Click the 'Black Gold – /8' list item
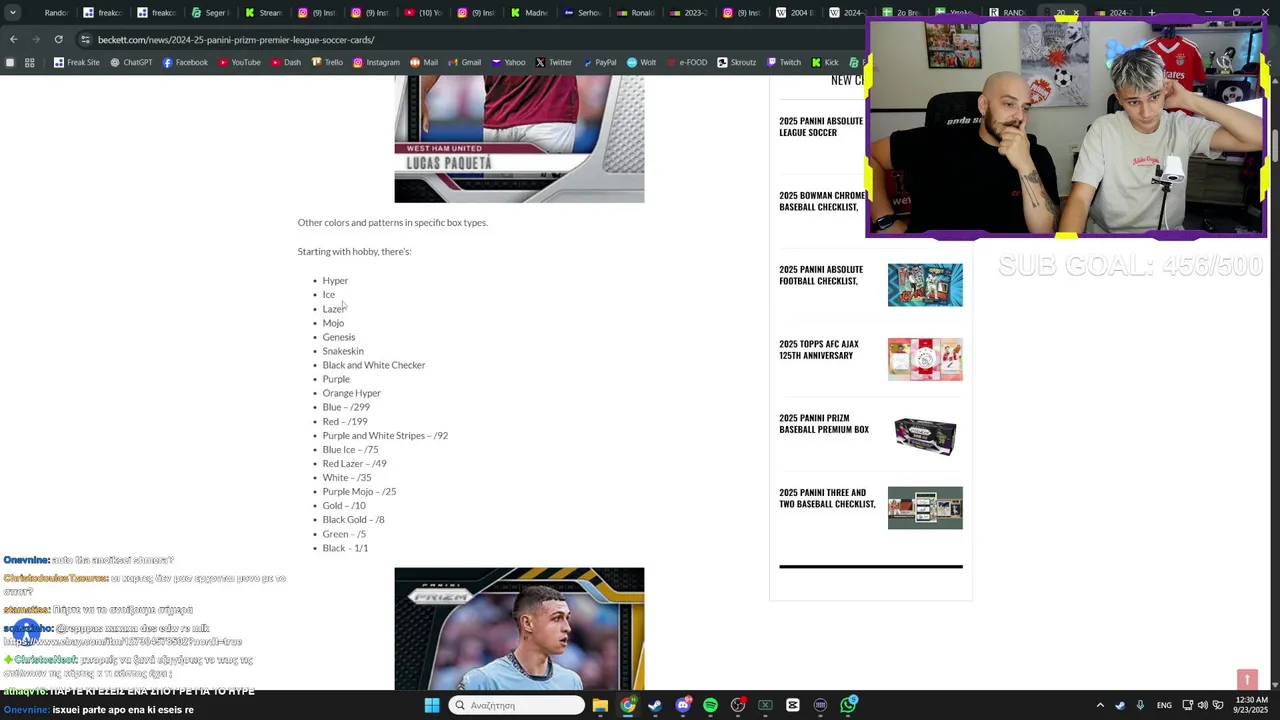Viewport: 1280px width, 720px height. point(353,519)
